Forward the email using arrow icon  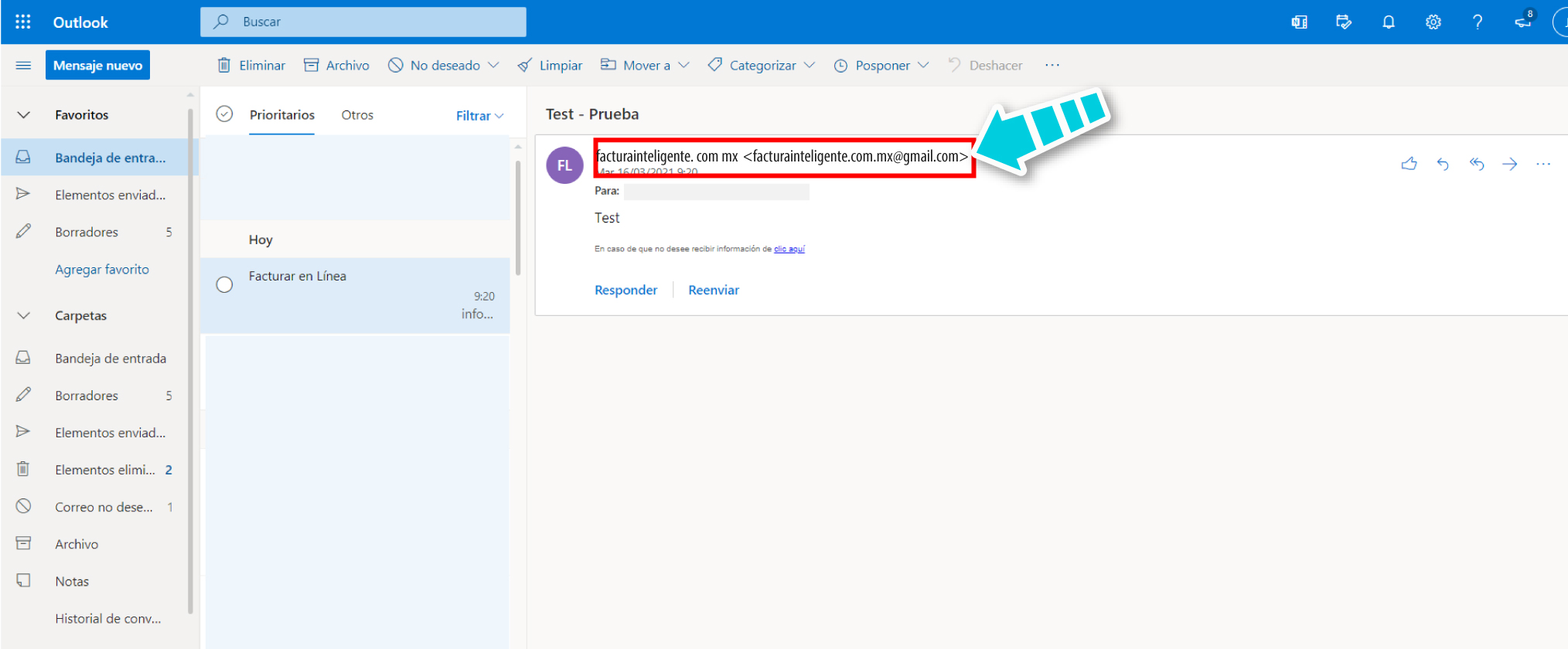1509,164
